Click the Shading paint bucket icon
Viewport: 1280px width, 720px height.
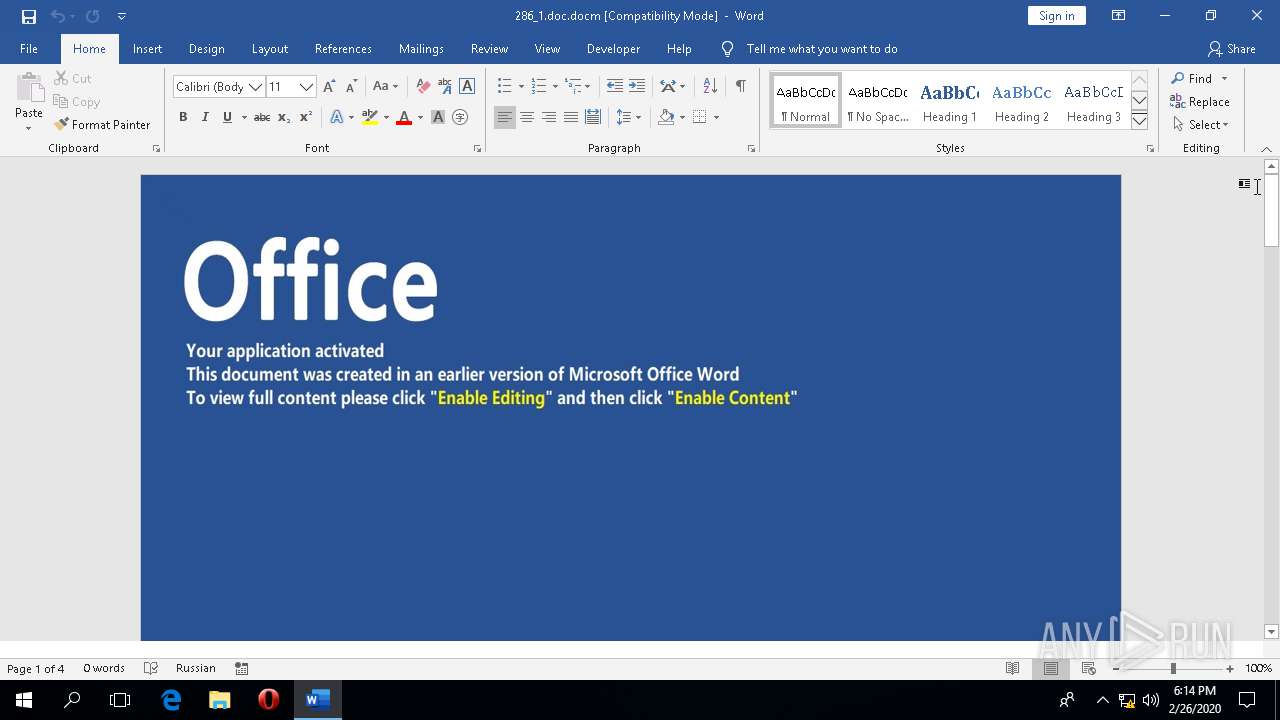(666, 117)
